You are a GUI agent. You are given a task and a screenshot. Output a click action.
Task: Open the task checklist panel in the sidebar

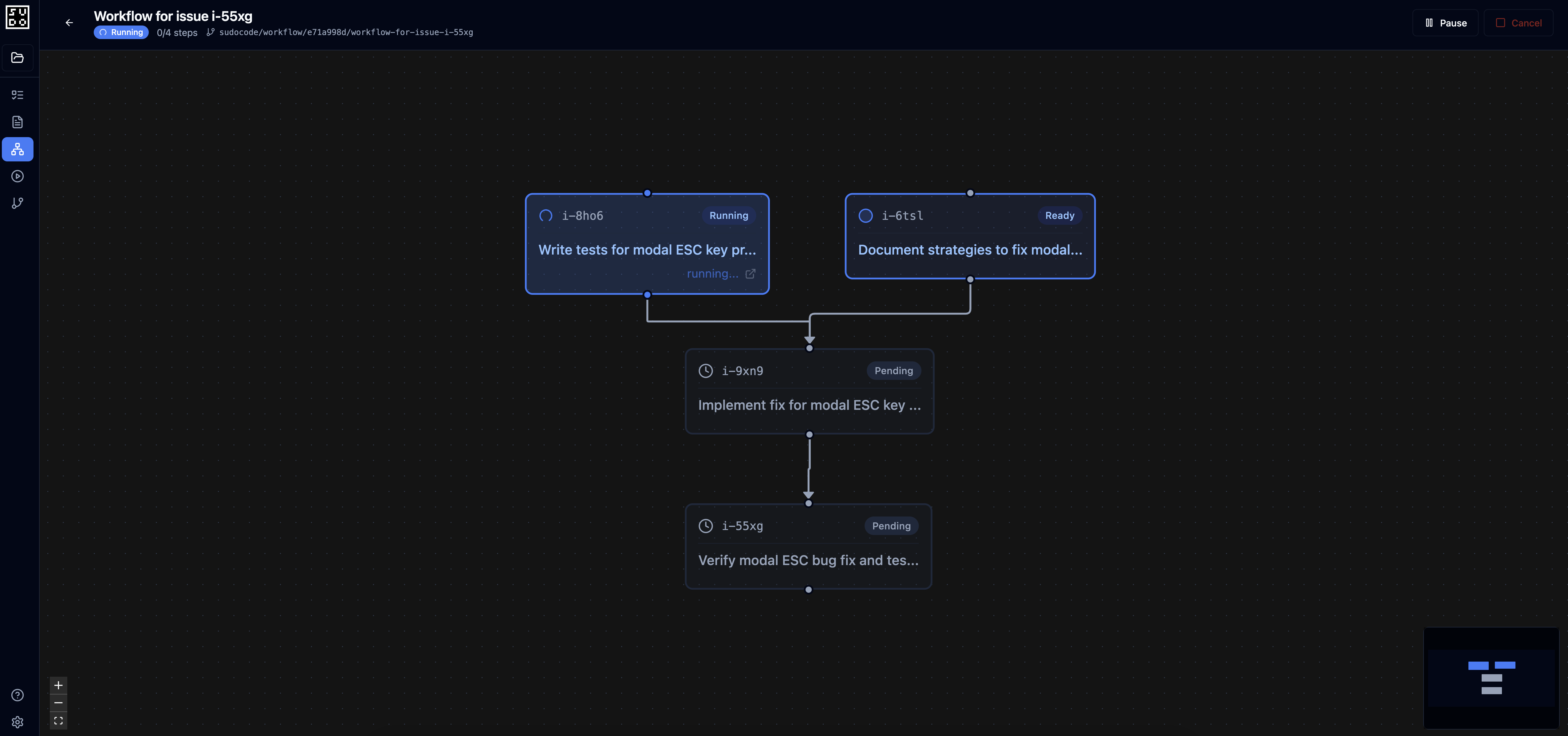pyautogui.click(x=18, y=95)
